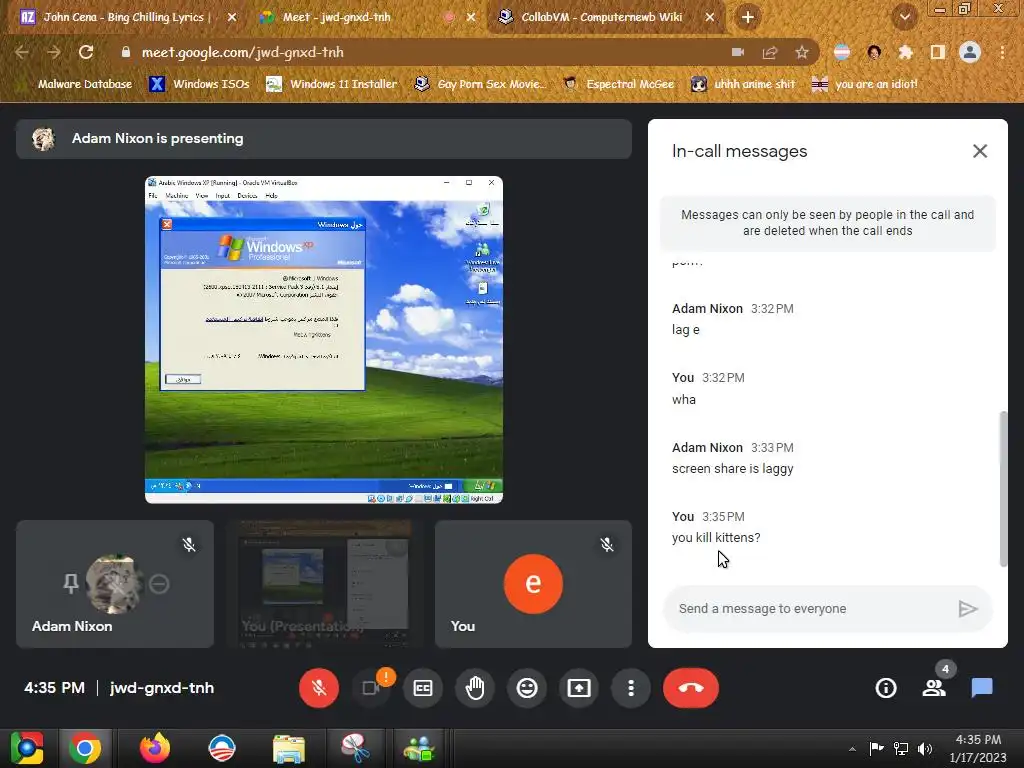Switch to CollabVM Computernewb Wiki tab

point(602,17)
